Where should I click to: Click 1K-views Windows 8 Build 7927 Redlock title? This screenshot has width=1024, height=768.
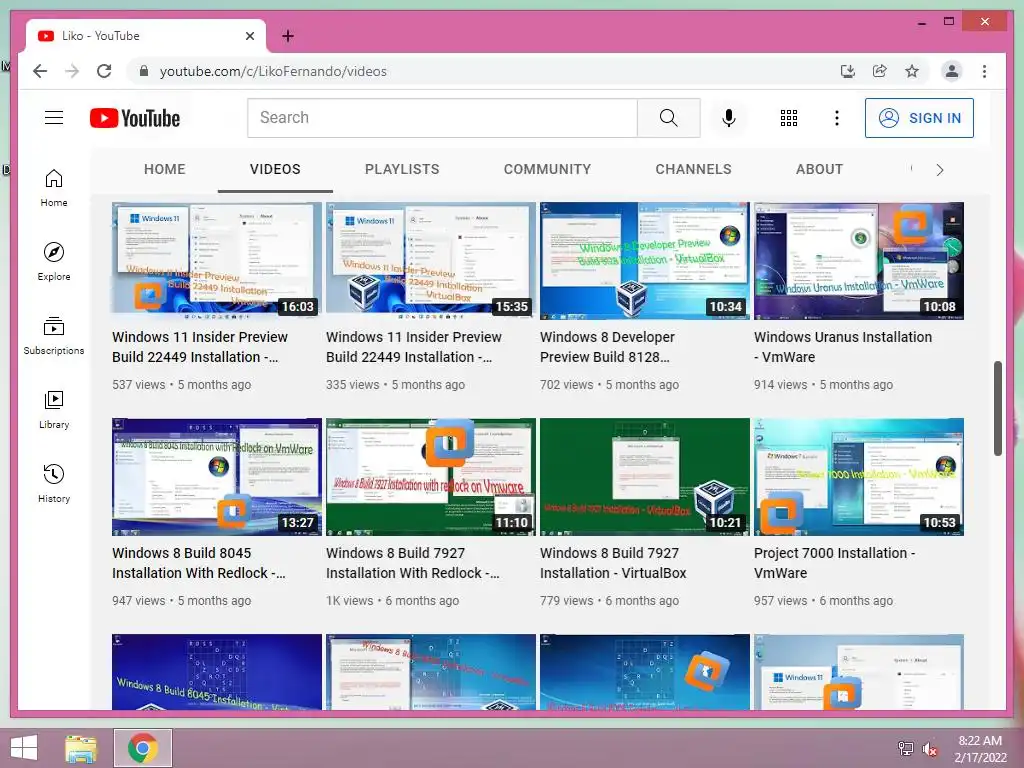pyautogui.click(x=413, y=563)
